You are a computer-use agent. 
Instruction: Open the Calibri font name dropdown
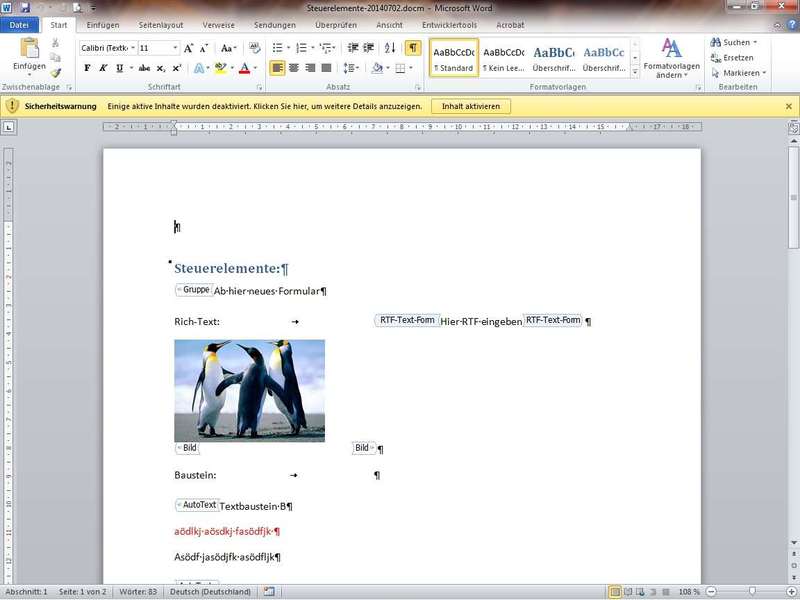click(107, 48)
